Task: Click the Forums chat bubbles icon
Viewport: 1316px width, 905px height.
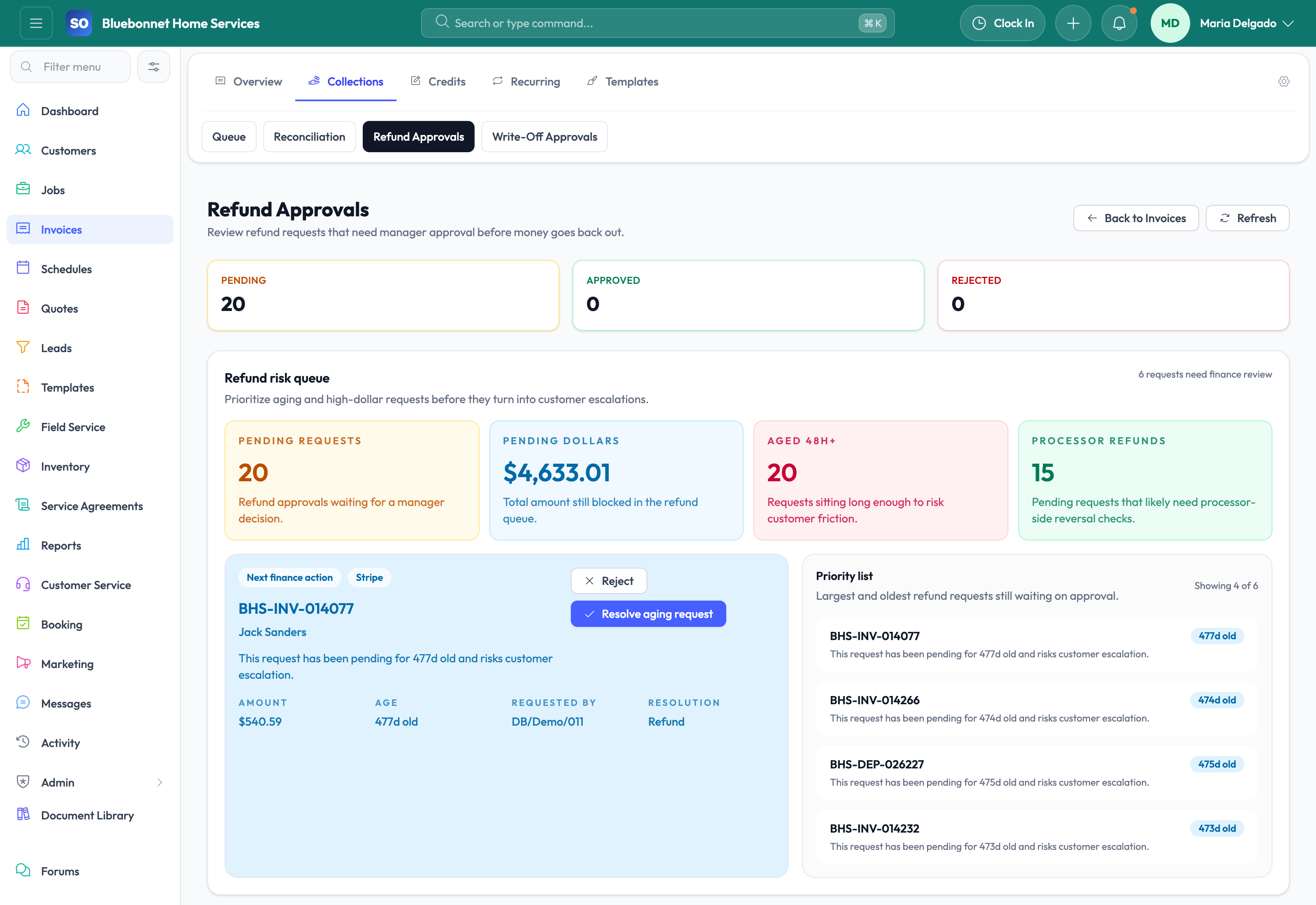Action: click(23, 870)
